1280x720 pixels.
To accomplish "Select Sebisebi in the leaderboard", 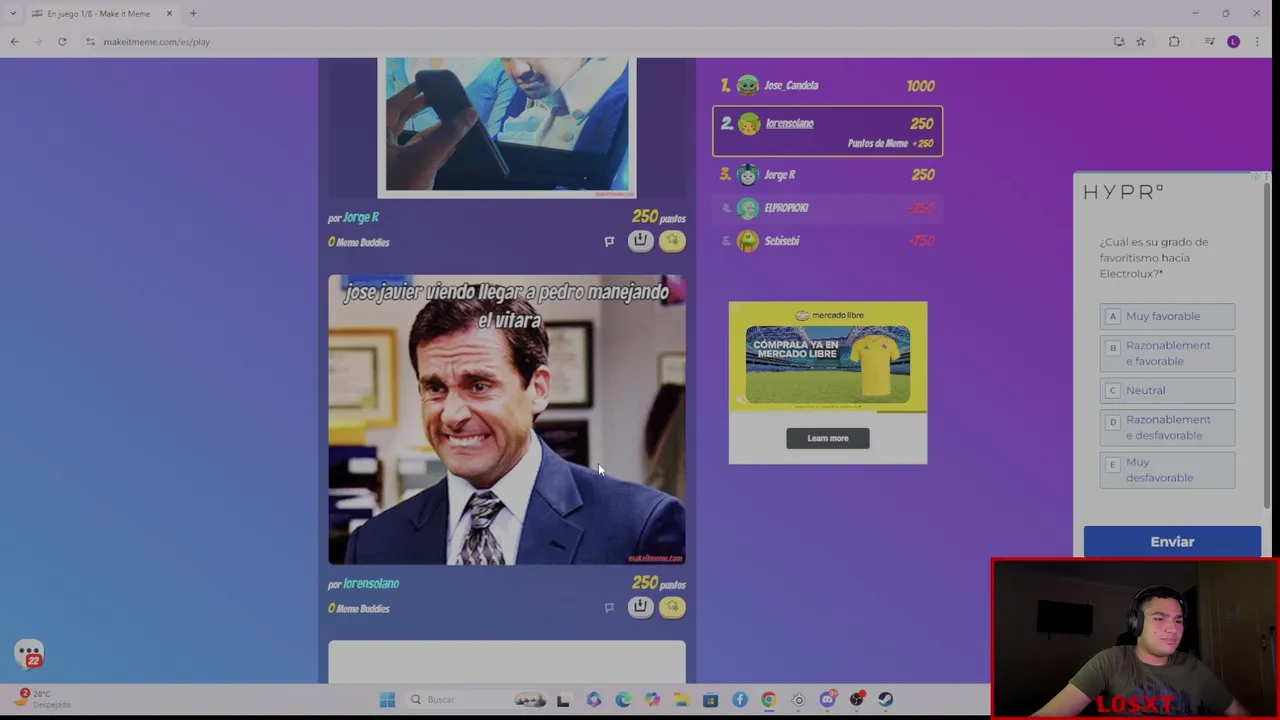I will (x=828, y=241).
